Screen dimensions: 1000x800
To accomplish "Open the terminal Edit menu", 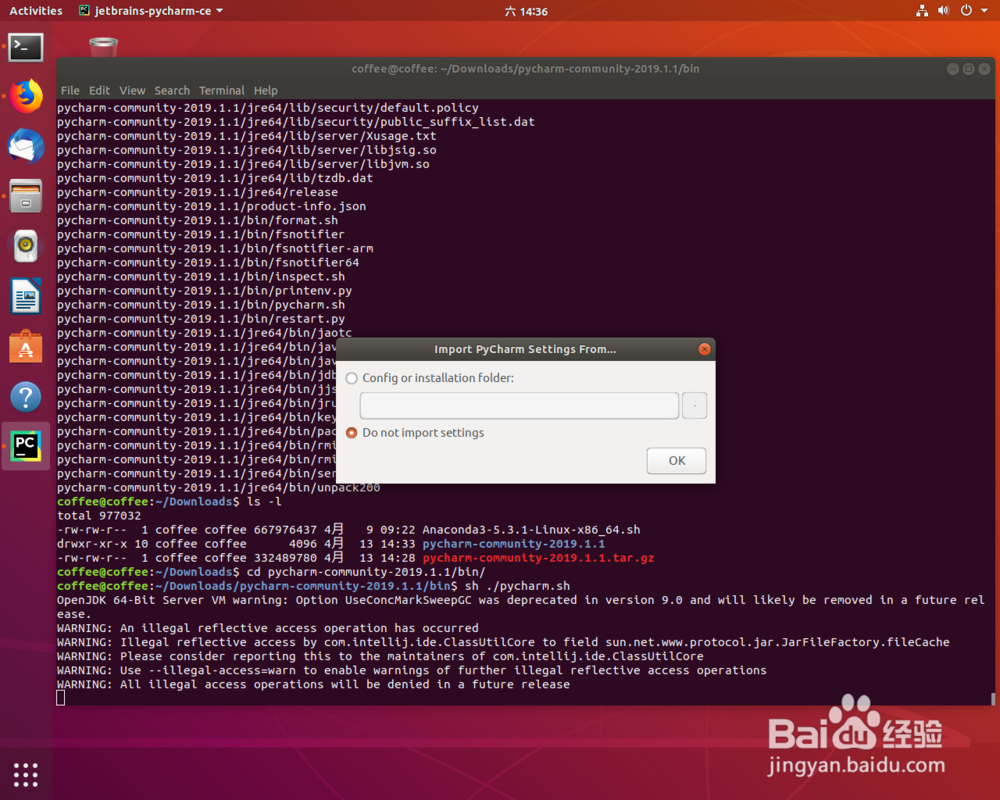I will 99,91.
